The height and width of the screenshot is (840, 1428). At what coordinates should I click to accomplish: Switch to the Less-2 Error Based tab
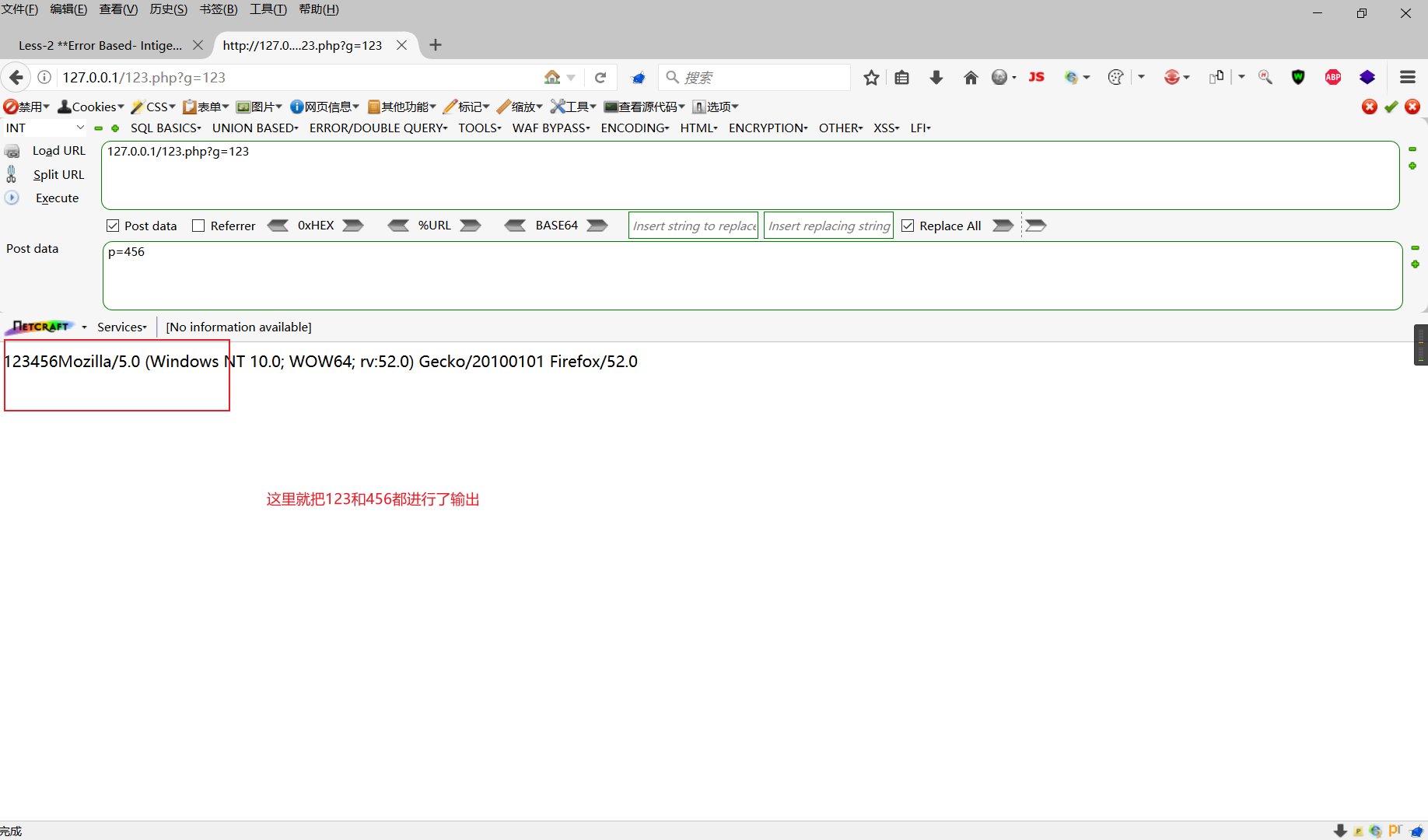point(101,45)
